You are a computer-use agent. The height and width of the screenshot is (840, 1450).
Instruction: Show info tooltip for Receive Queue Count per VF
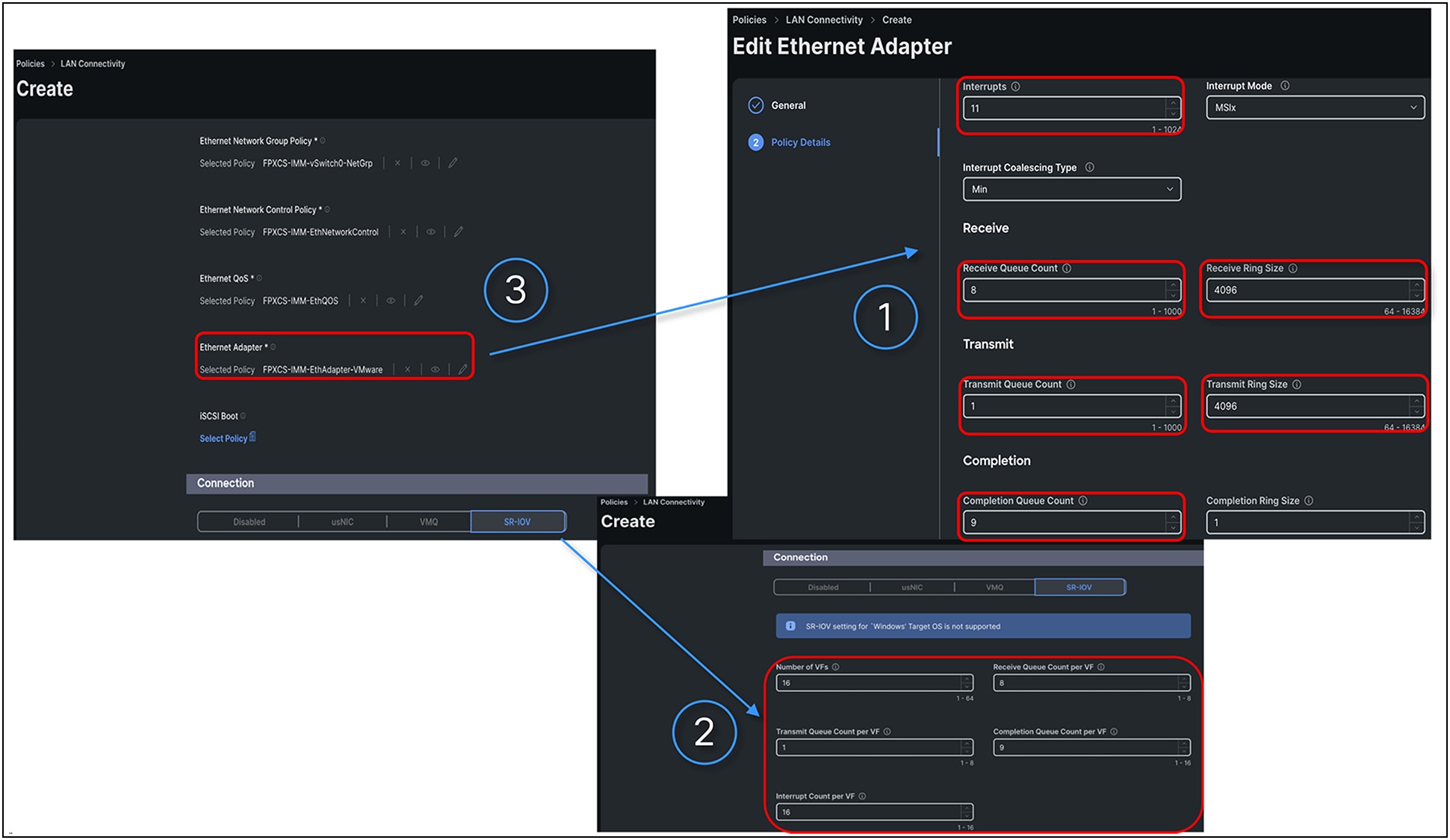click(x=1101, y=667)
